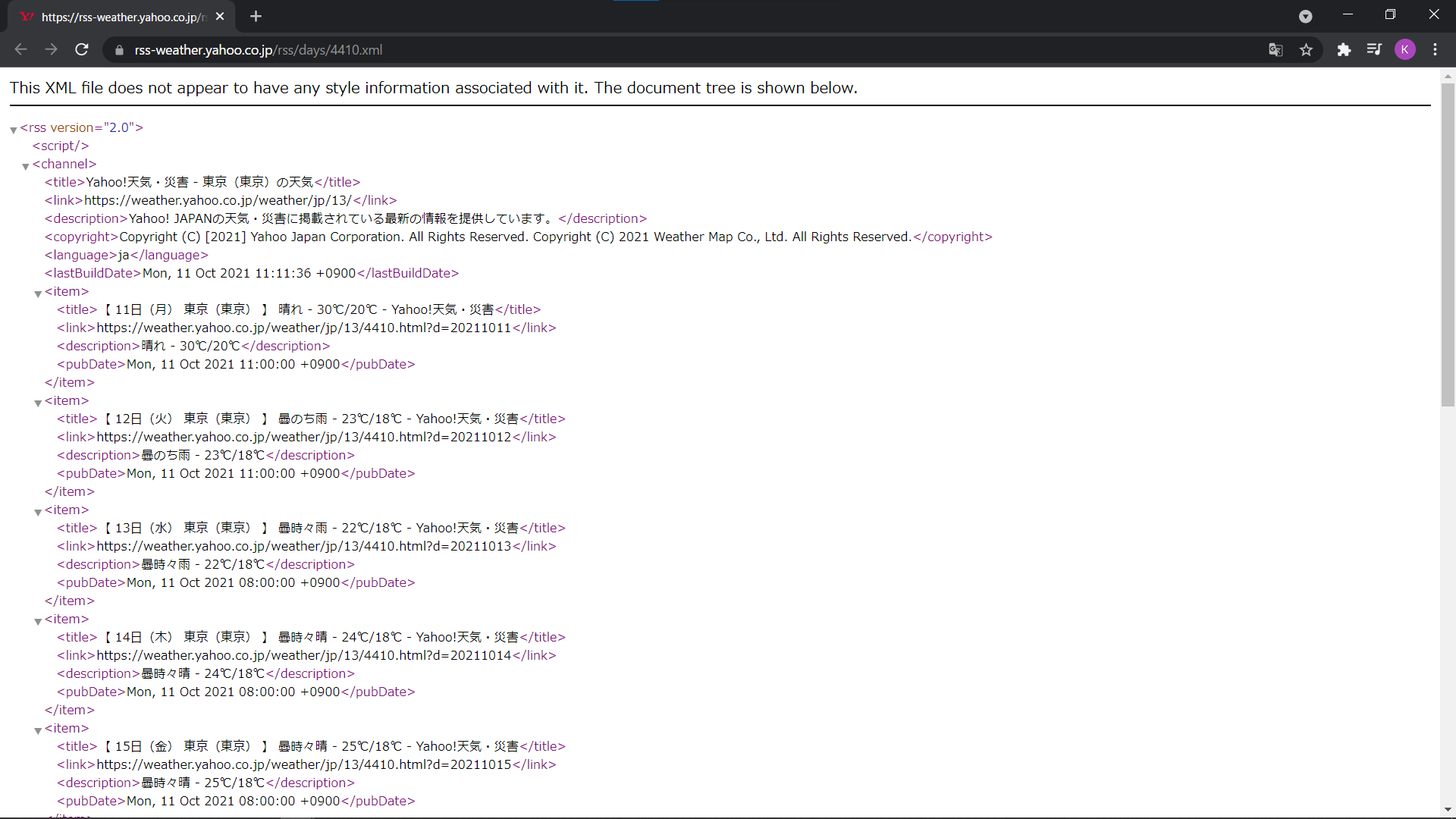Click the channel title Yahoo!天気・災害

(x=199, y=182)
